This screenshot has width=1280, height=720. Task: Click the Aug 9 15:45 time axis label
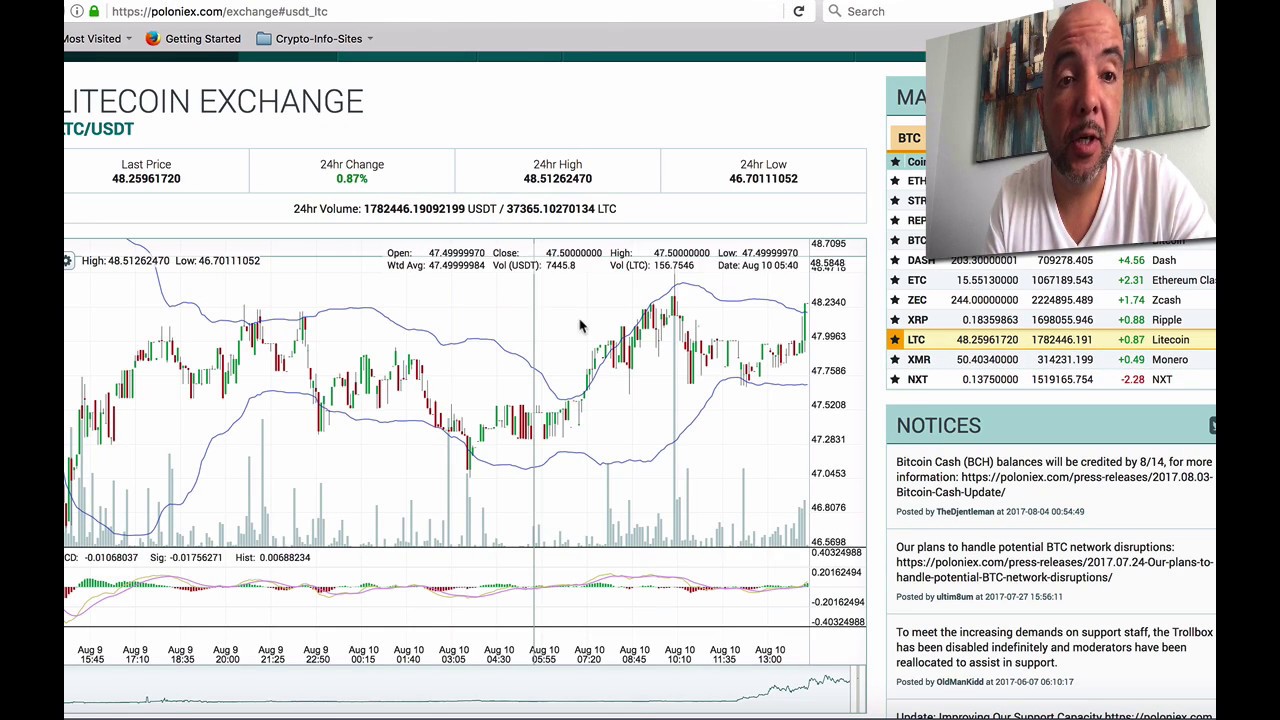[92, 654]
